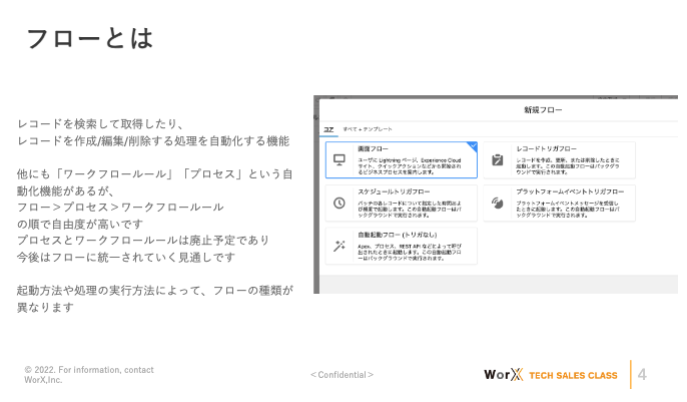The image size is (687, 402).
Task: Click the 新規フロー dialog heading
Action: [x=543, y=109]
